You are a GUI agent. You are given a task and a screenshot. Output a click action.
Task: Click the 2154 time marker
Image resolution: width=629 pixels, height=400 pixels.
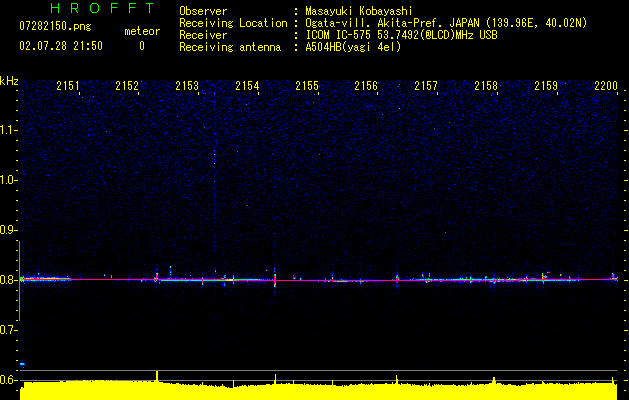point(247,86)
